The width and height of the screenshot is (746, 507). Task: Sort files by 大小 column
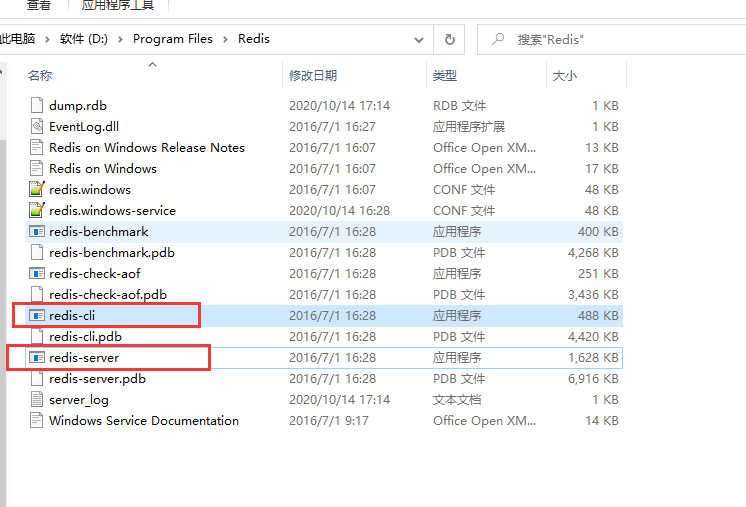pos(565,76)
